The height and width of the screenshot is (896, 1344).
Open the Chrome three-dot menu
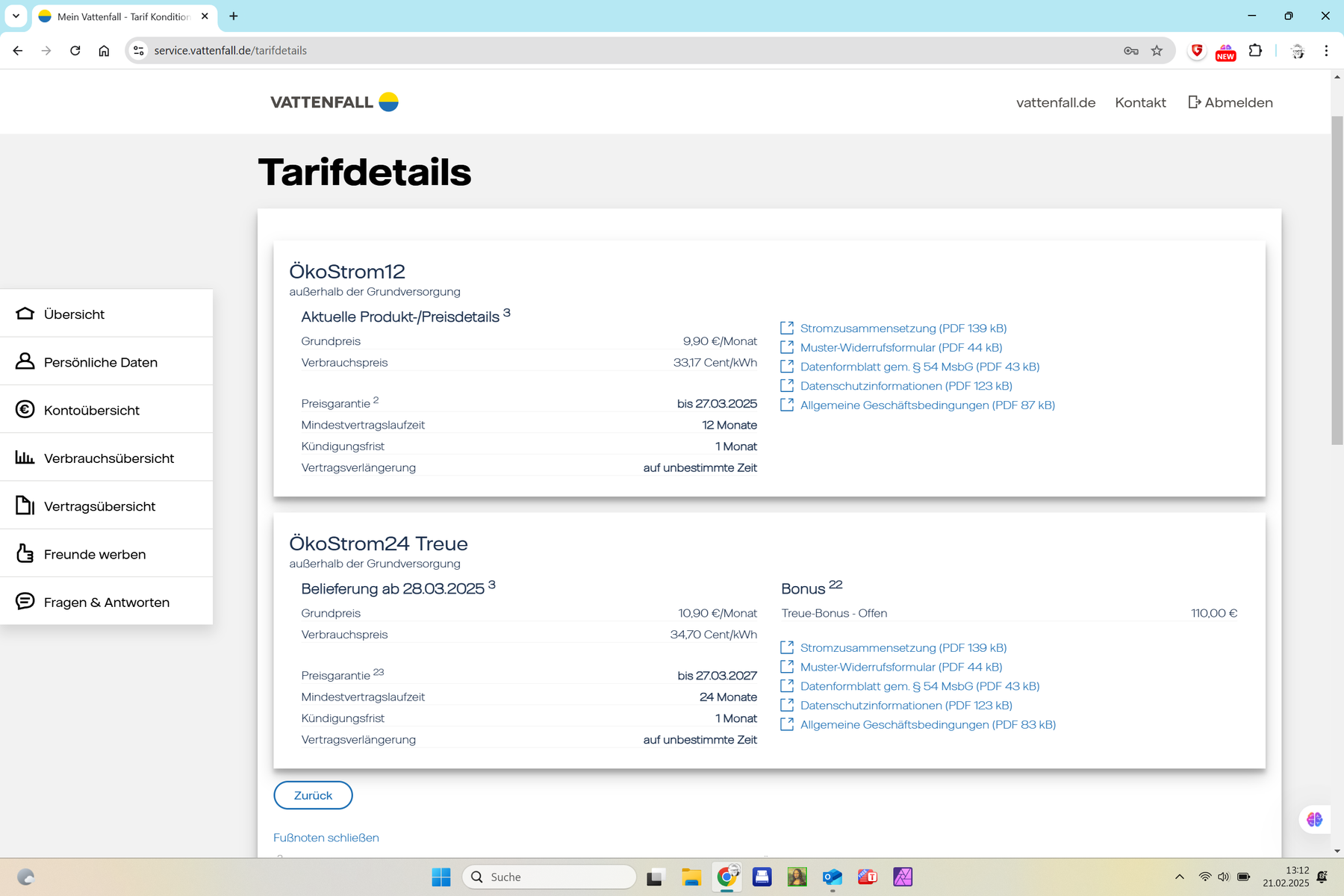click(1326, 51)
